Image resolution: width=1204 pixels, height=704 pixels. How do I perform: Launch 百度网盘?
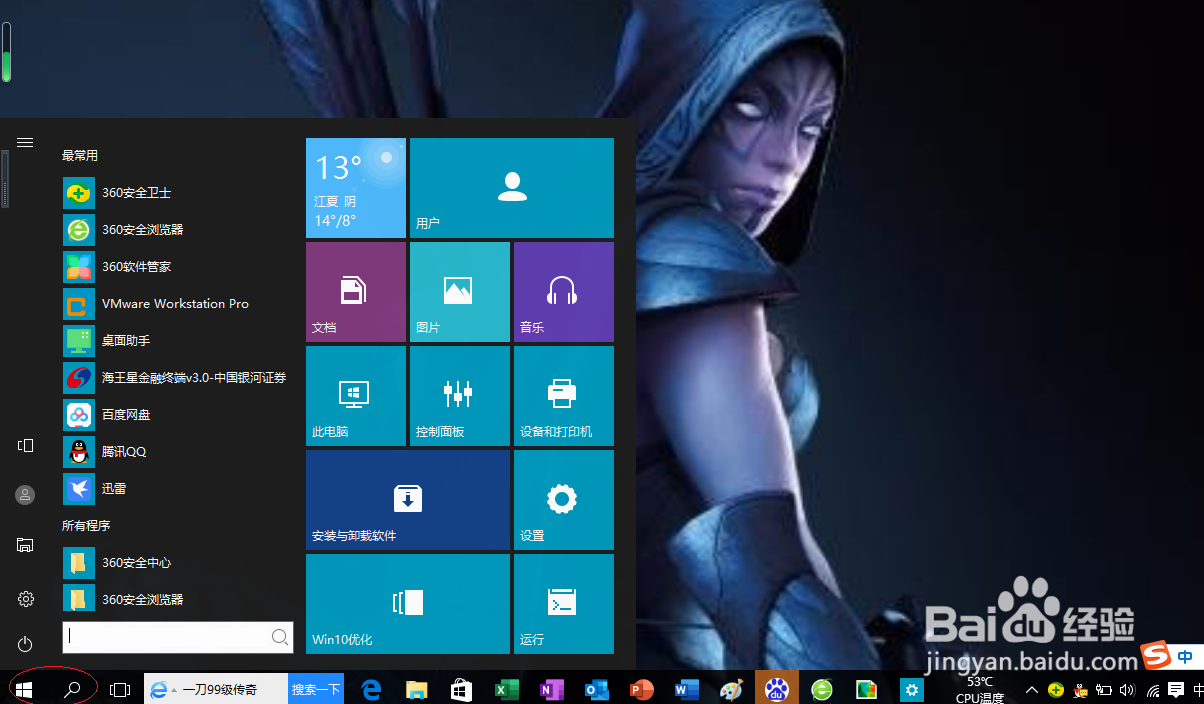coord(176,415)
